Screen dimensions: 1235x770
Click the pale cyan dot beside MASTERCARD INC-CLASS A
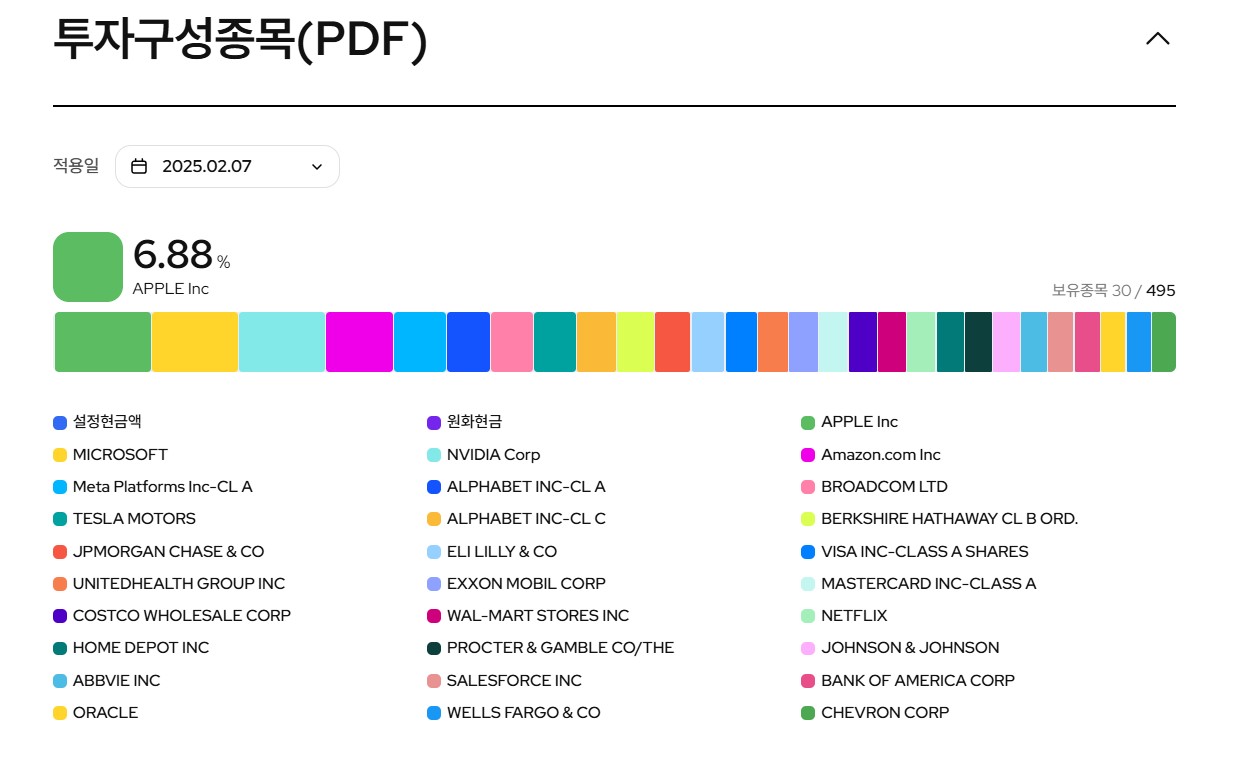[x=808, y=584]
